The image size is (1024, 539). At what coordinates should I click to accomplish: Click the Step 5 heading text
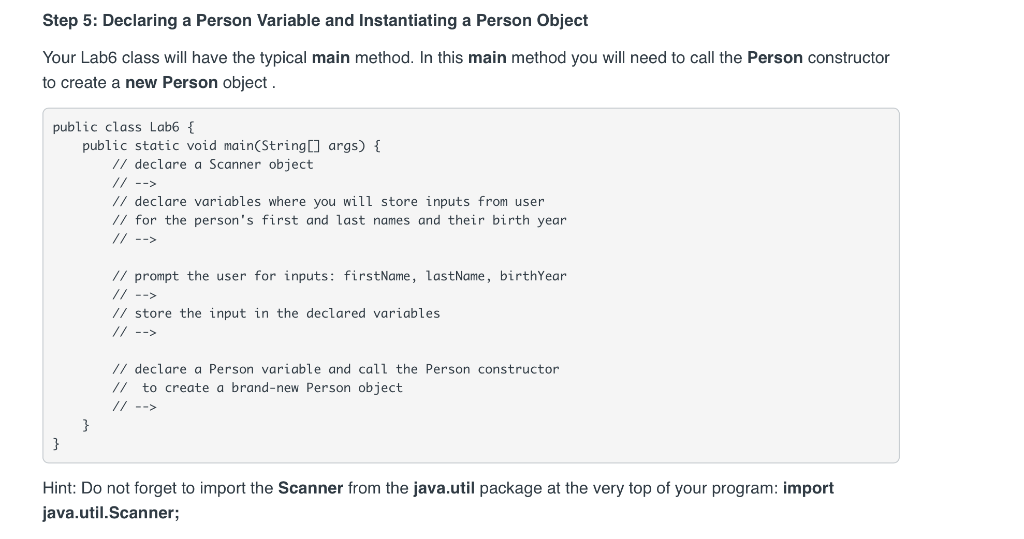(x=315, y=20)
